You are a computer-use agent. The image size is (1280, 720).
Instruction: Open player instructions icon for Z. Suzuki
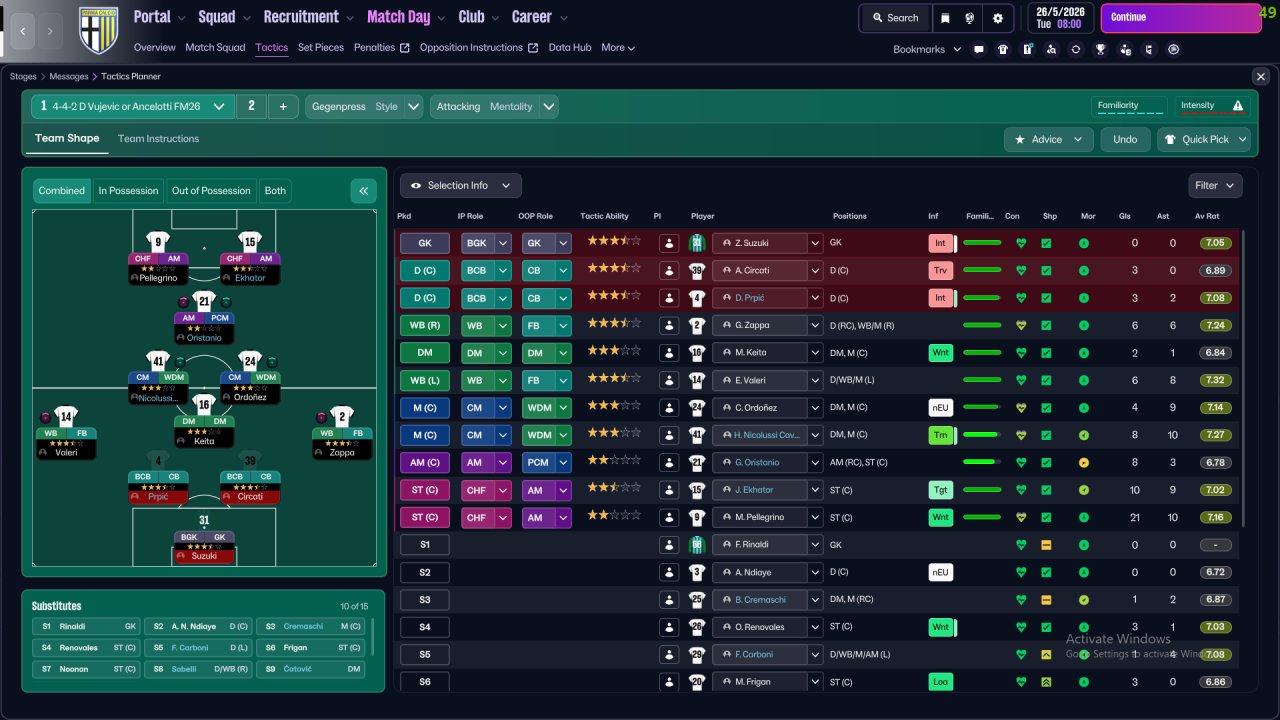click(669, 243)
